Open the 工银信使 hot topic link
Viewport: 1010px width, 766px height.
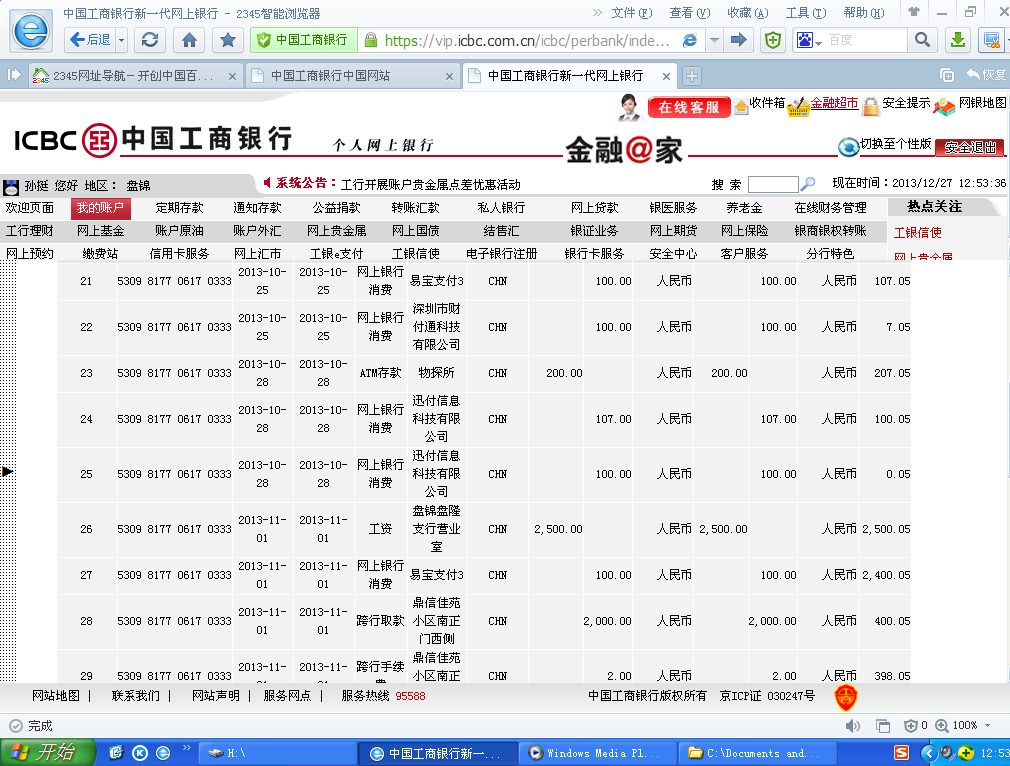coord(917,233)
